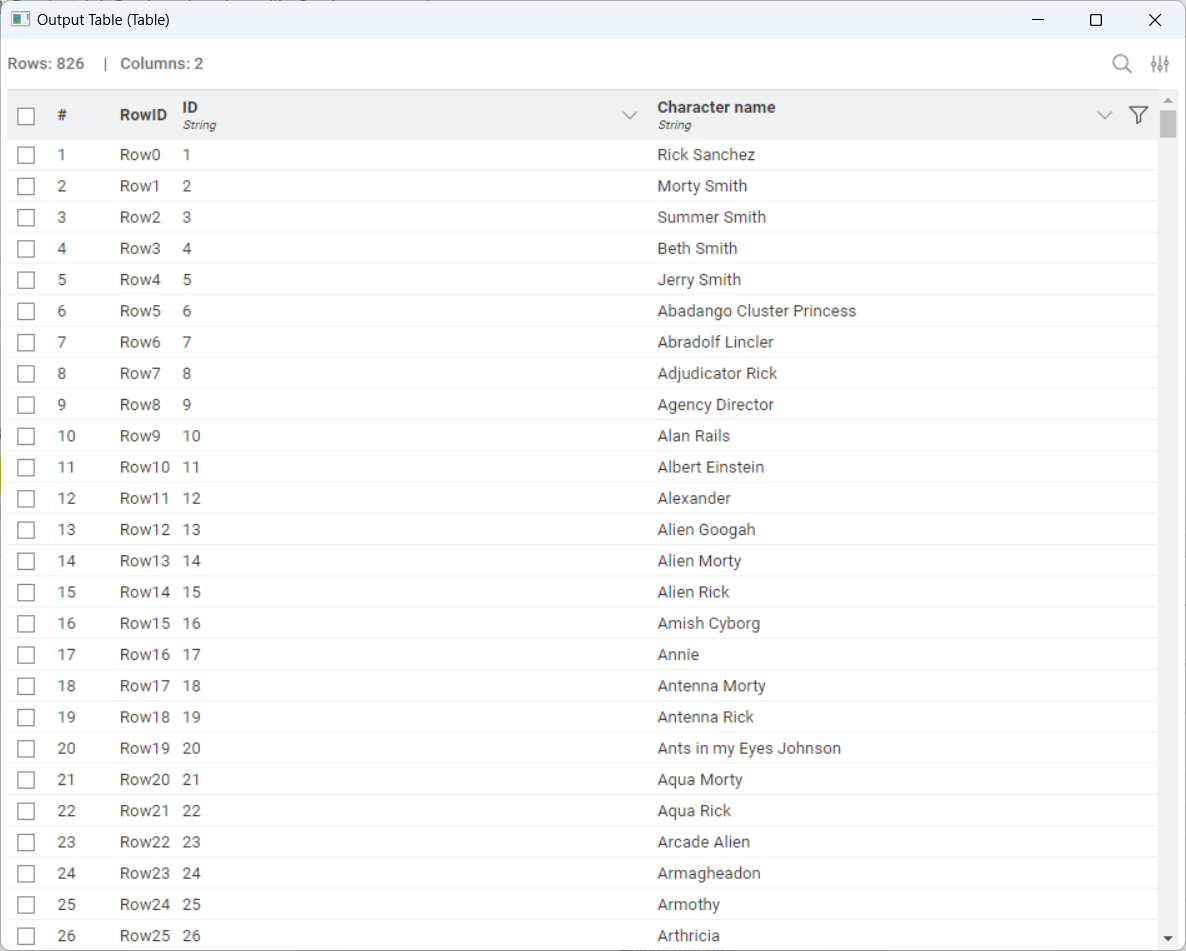Select the 'Row20' RowID cell
Image resolution: width=1186 pixels, height=951 pixels.
tap(144, 780)
